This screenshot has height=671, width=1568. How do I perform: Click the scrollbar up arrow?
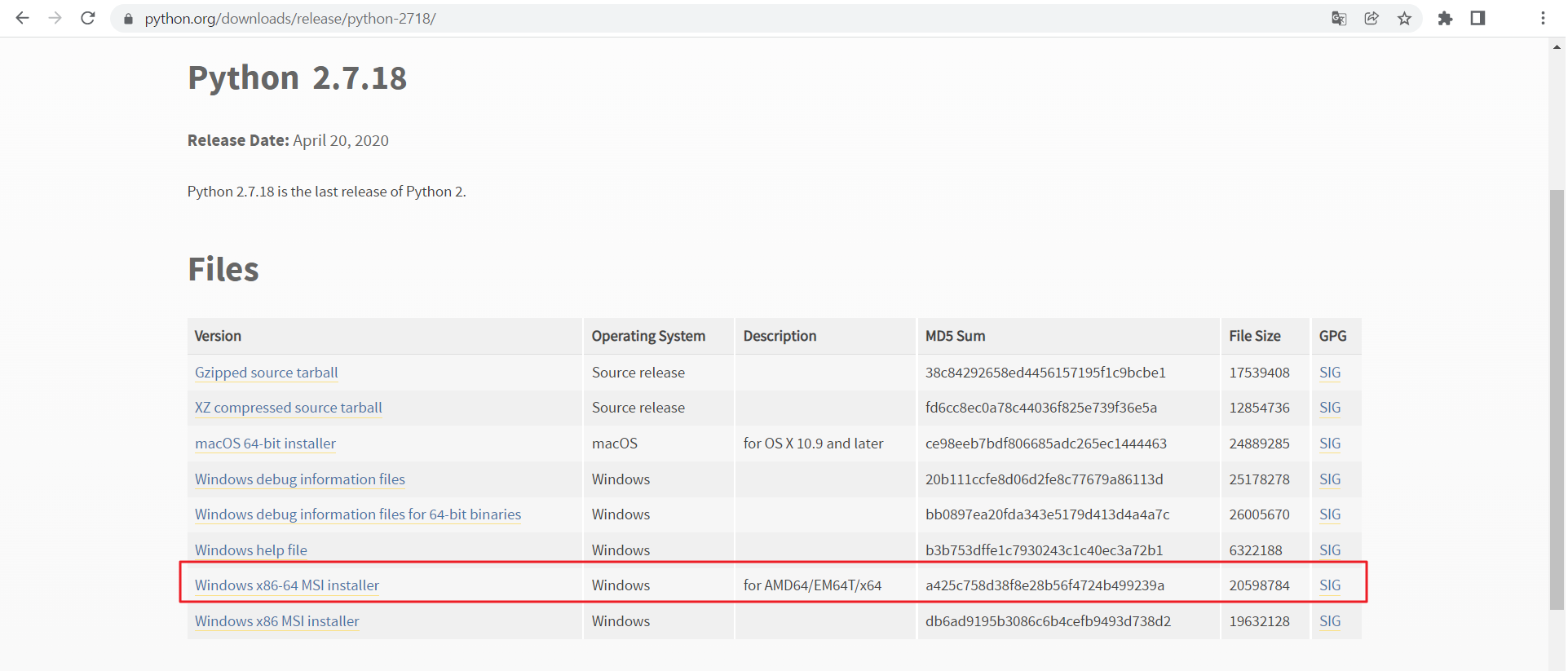point(1557,47)
